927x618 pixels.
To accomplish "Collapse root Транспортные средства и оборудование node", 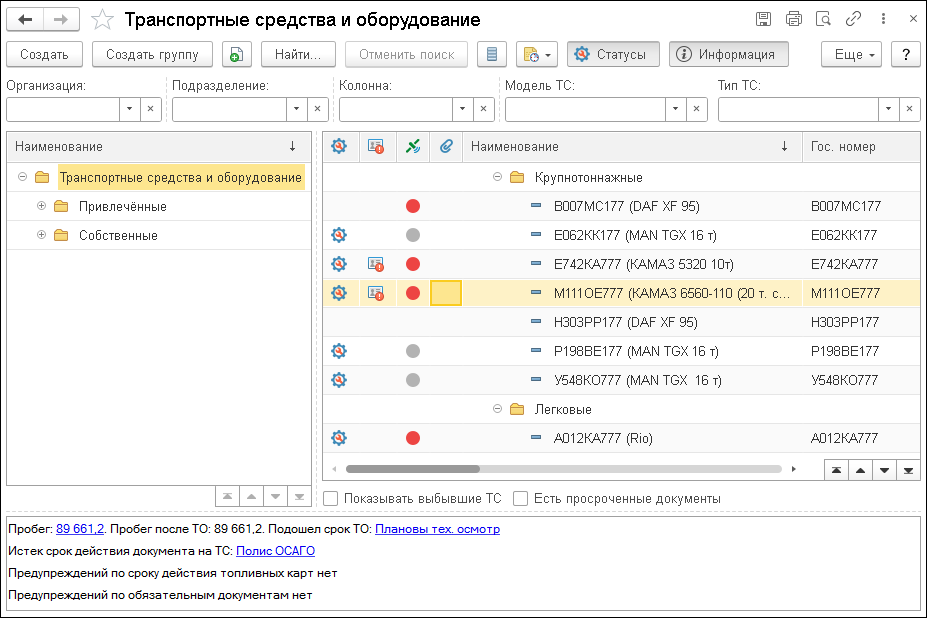I will click(x=22, y=177).
